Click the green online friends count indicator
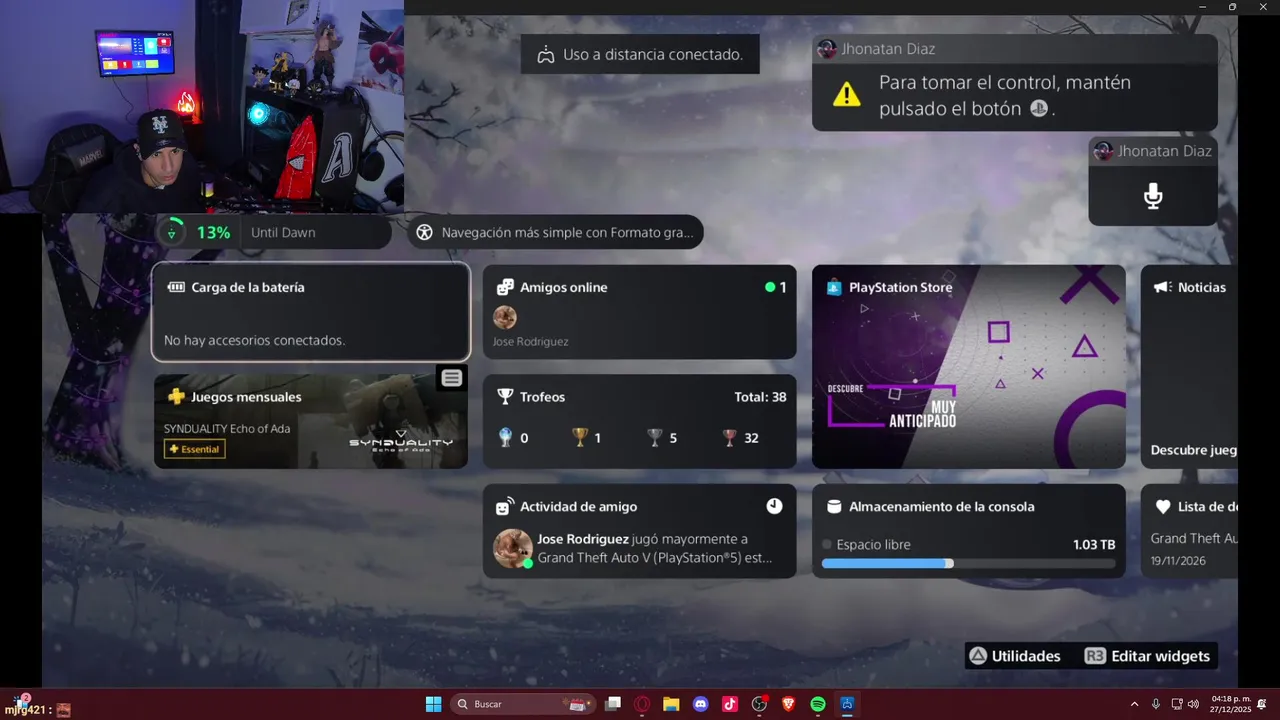 (776, 287)
